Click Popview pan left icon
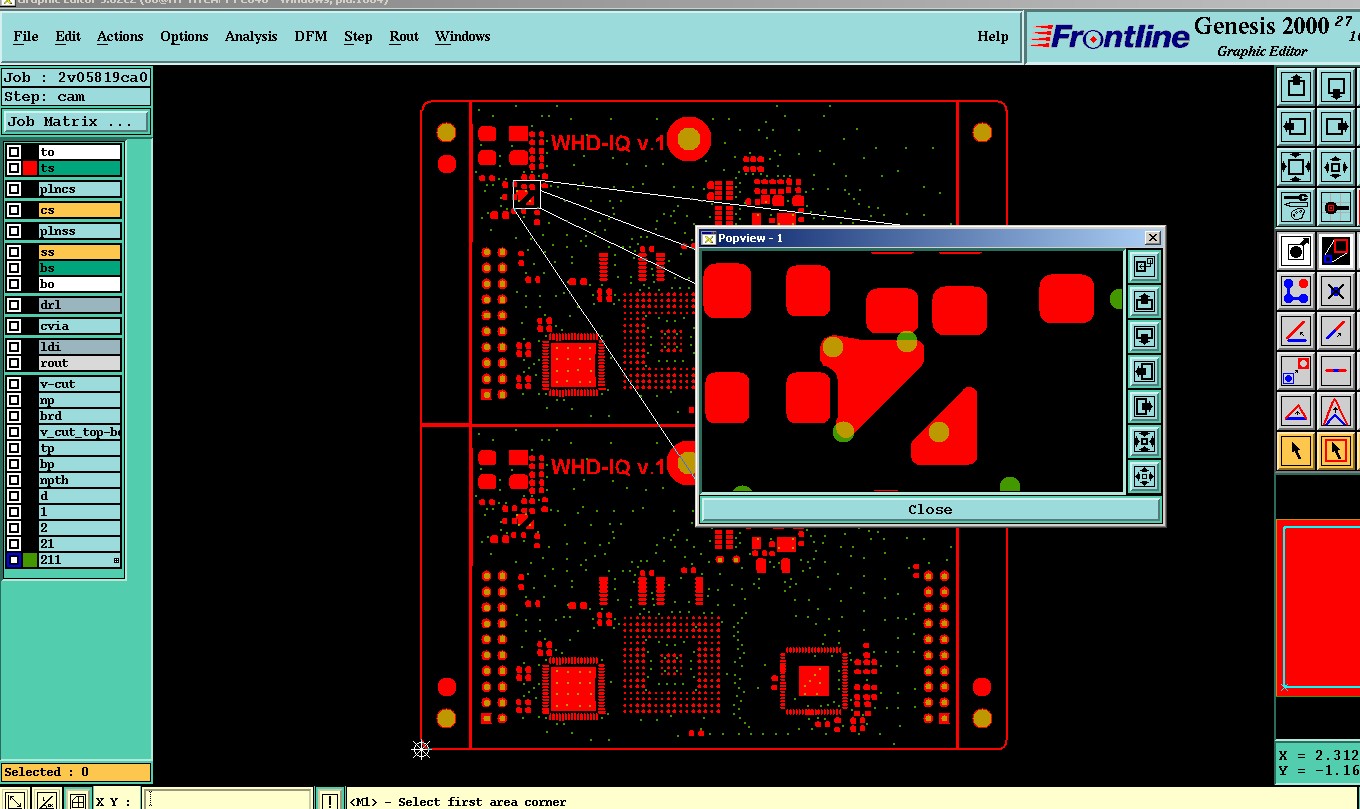The width and height of the screenshot is (1360, 809). point(1144,371)
